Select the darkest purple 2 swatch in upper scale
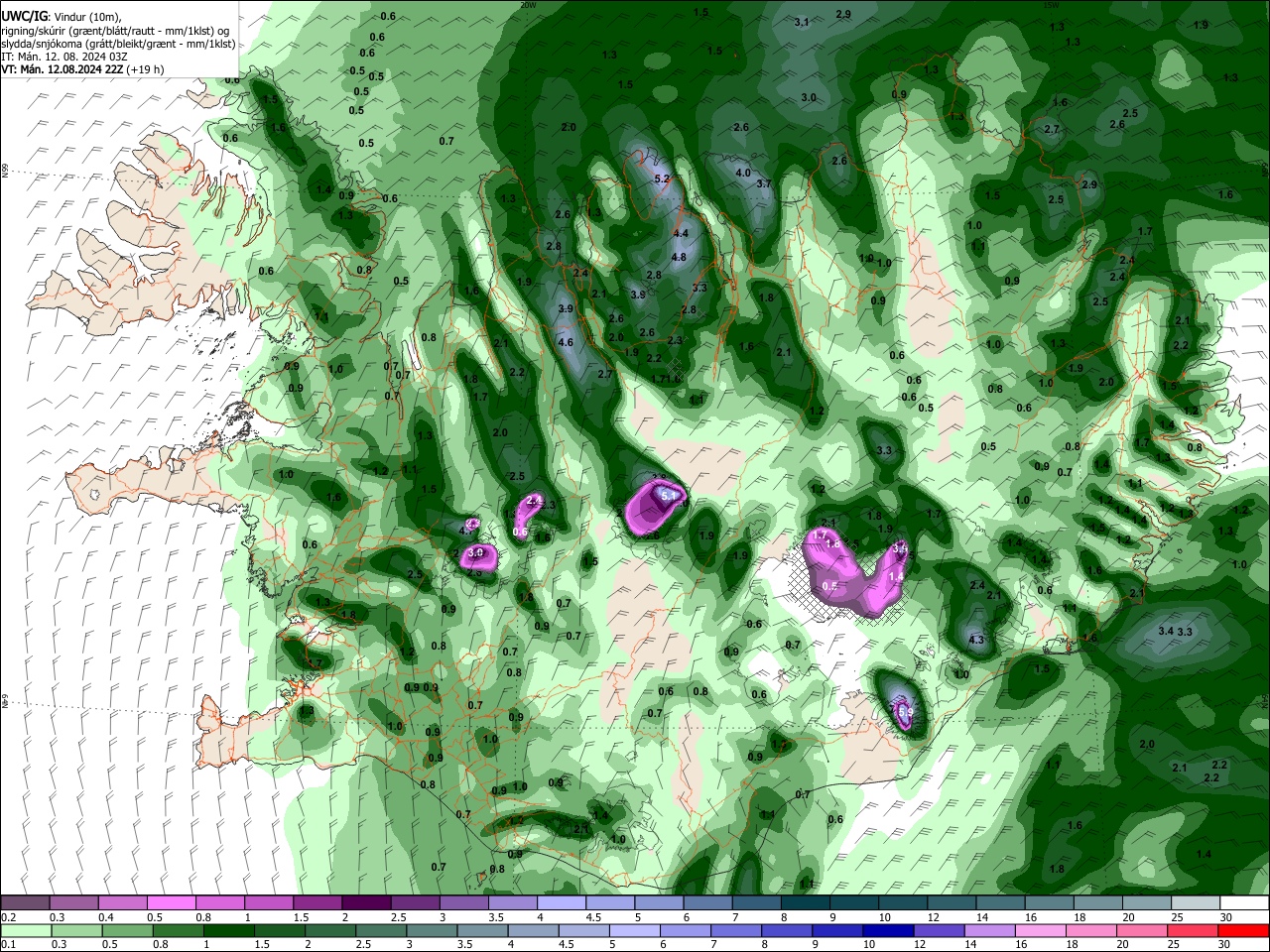This screenshot has height=952, width=1270. (x=366, y=903)
